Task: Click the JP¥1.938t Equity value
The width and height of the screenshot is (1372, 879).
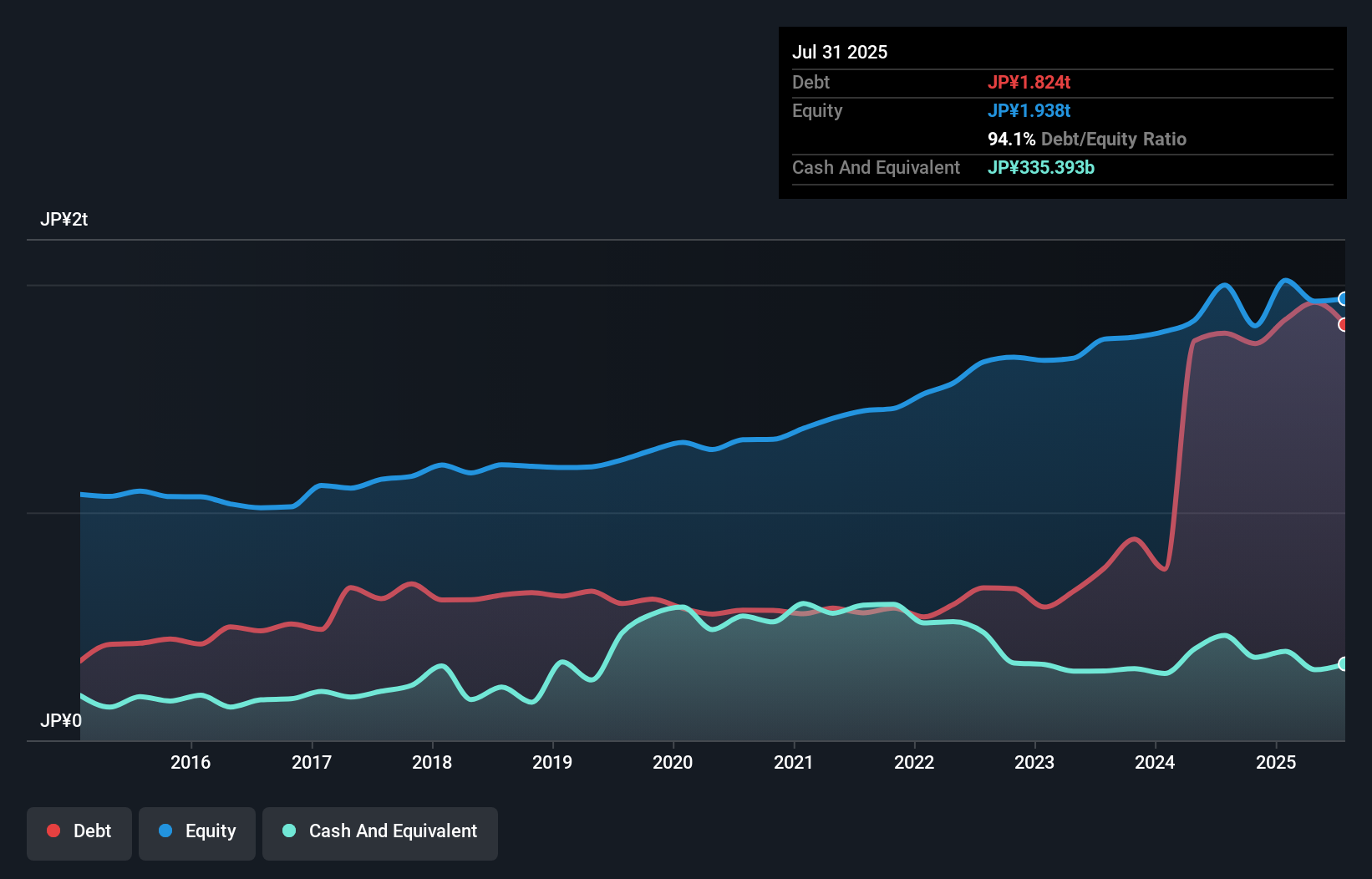Action: tap(1029, 110)
